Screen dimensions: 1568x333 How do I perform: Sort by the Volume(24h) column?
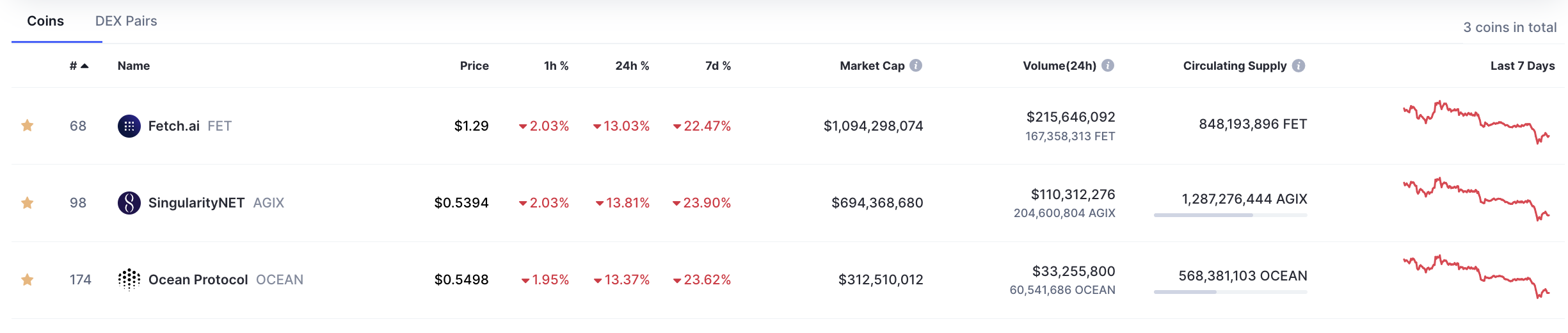(1060, 66)
